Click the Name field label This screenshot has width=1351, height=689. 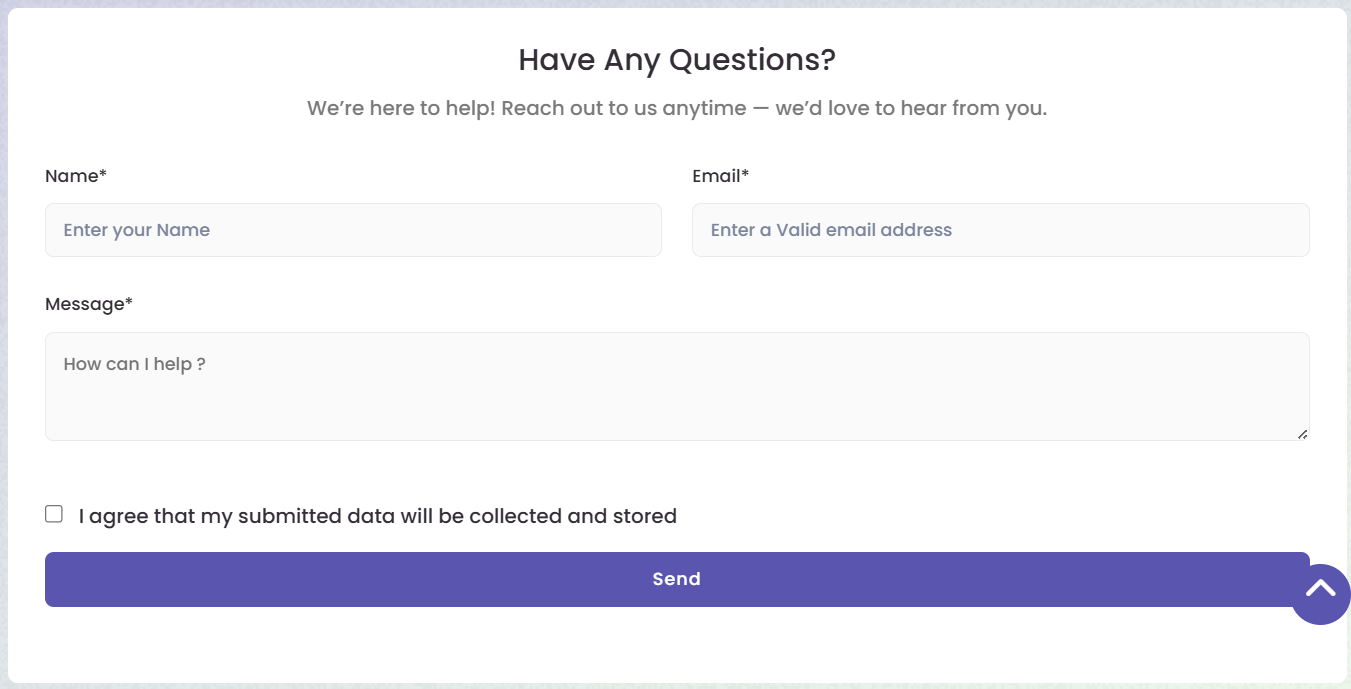tap(72, 176)
